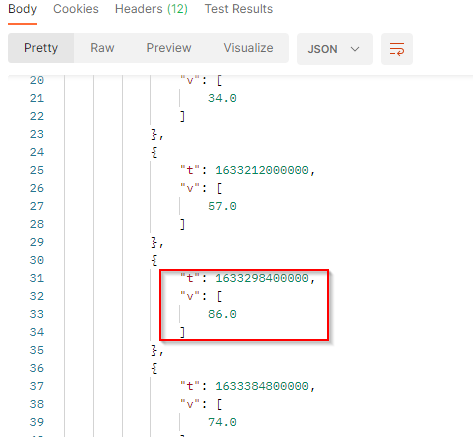This screenshot has width=473, height=442.
Task: Click timestamp value 1633212000000
Action: (262, 170)
